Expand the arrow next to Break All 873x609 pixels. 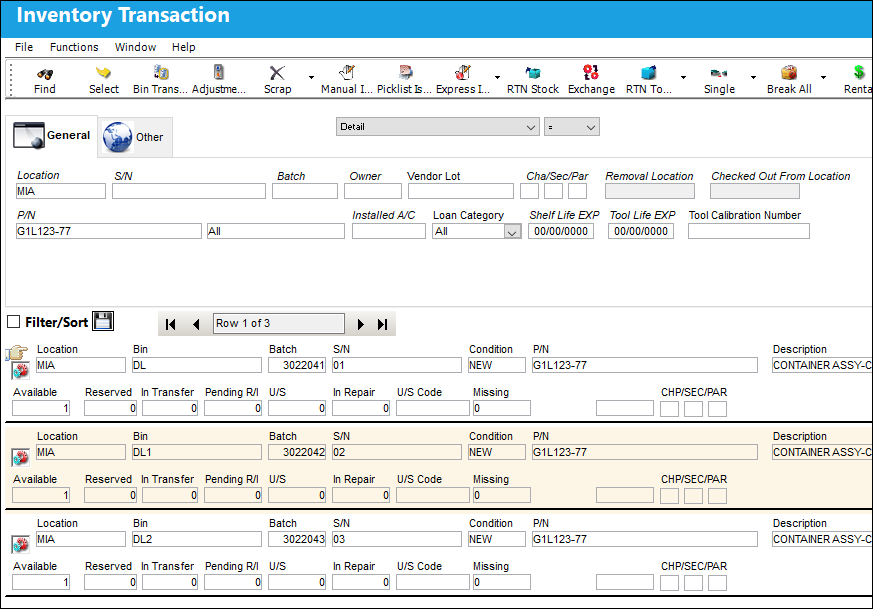tap(823, 78)
